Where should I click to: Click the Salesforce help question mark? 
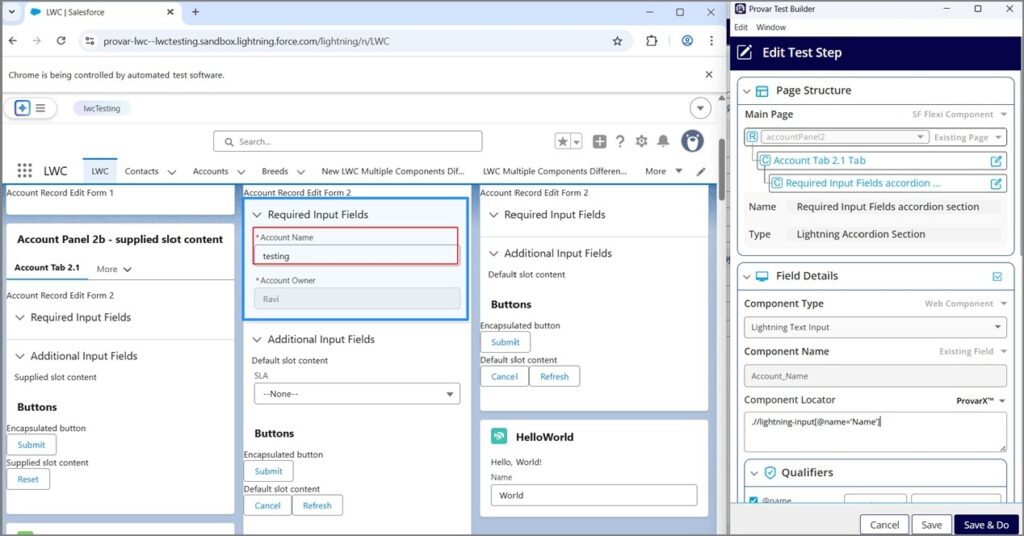coord(620,142)
